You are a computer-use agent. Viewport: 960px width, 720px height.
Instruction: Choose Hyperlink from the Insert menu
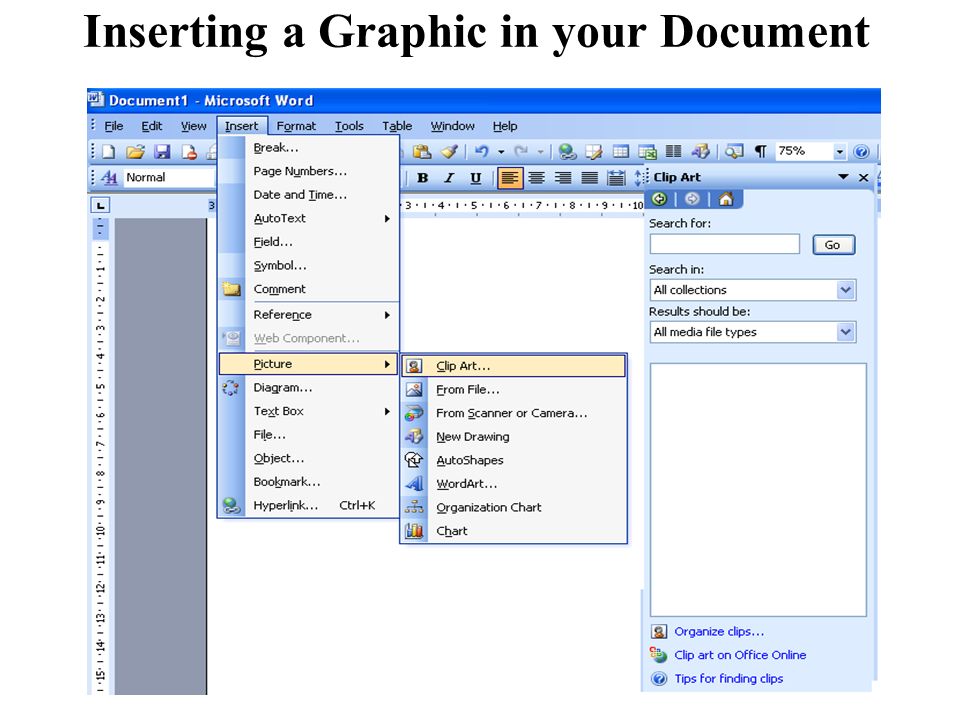click(309, 506)
